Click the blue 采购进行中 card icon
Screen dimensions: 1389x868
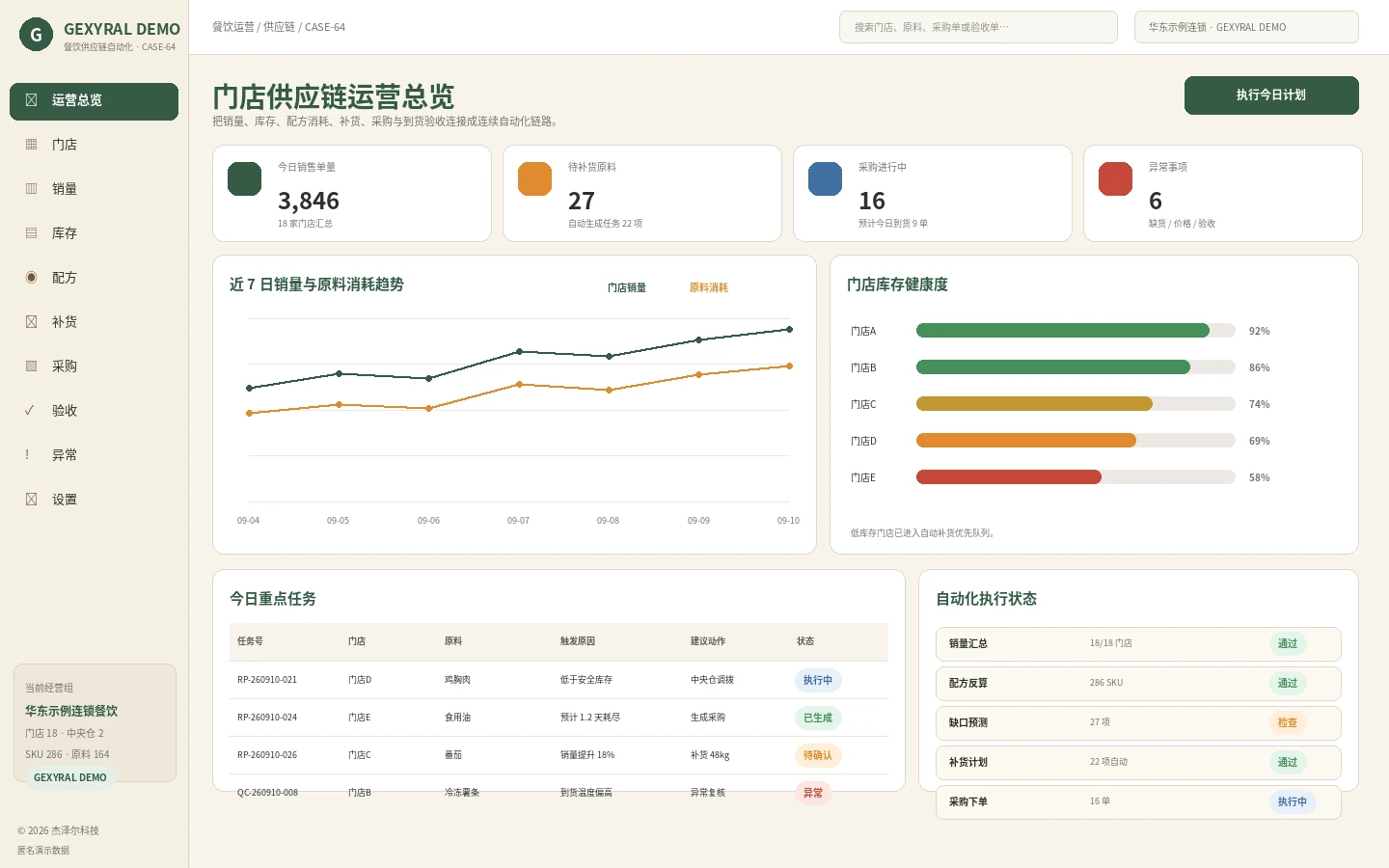(826, 179)
